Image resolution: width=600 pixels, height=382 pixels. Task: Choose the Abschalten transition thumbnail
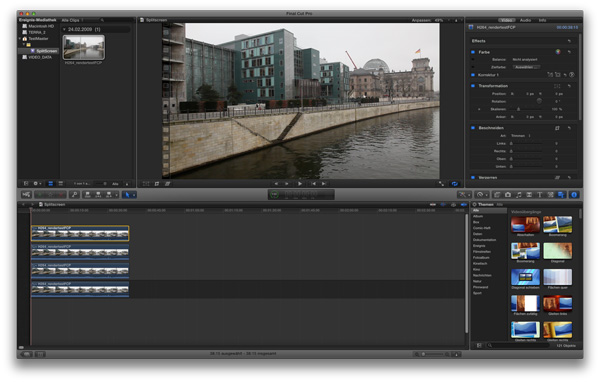[x=525, y=225]
